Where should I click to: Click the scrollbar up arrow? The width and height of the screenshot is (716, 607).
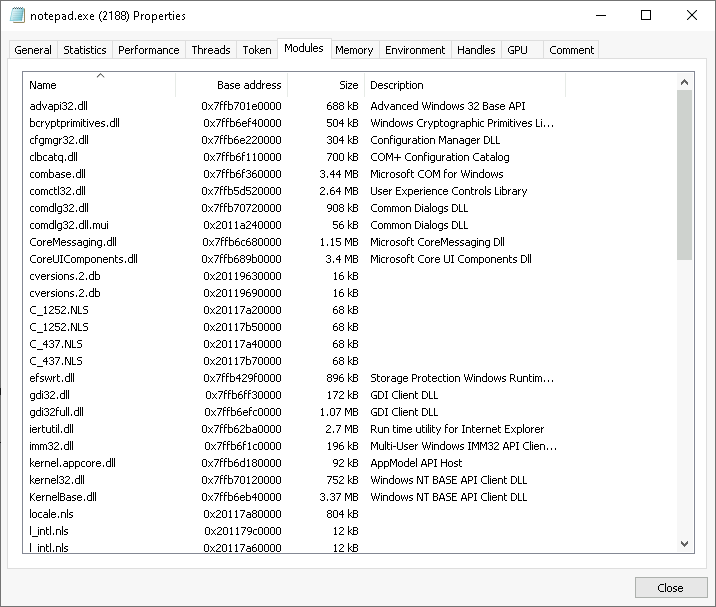(x=685, y=82)
